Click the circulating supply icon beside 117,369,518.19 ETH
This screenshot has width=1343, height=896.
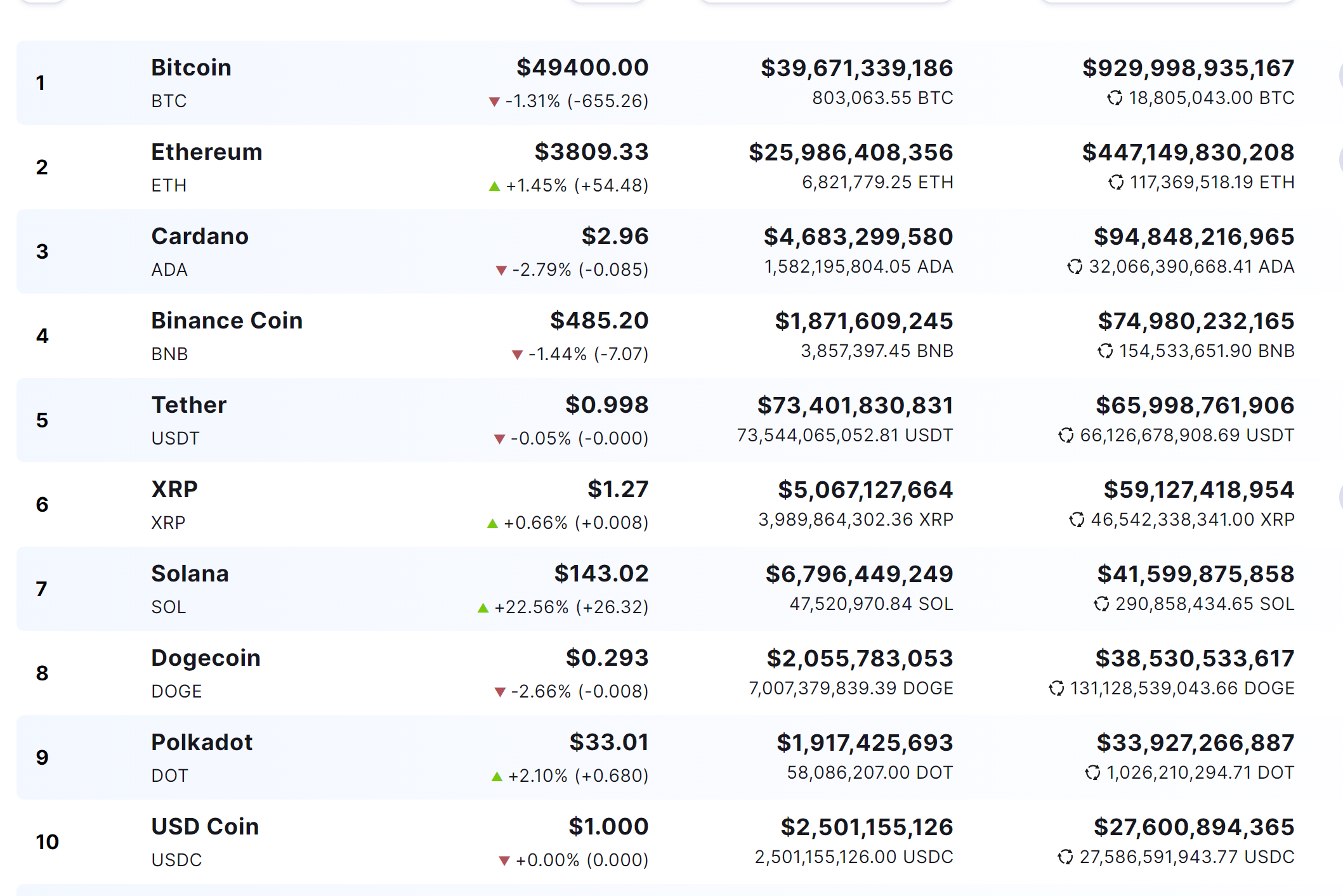(1116, 183)
